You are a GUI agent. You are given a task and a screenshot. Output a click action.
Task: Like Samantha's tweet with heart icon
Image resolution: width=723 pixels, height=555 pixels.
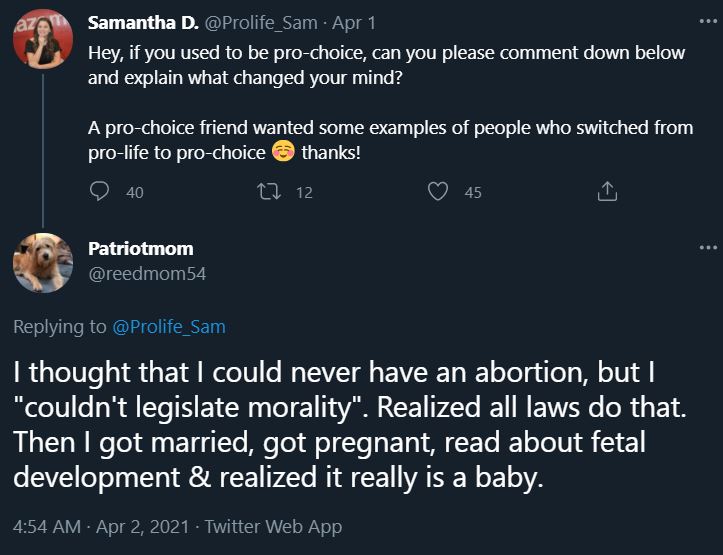point(437,191)
